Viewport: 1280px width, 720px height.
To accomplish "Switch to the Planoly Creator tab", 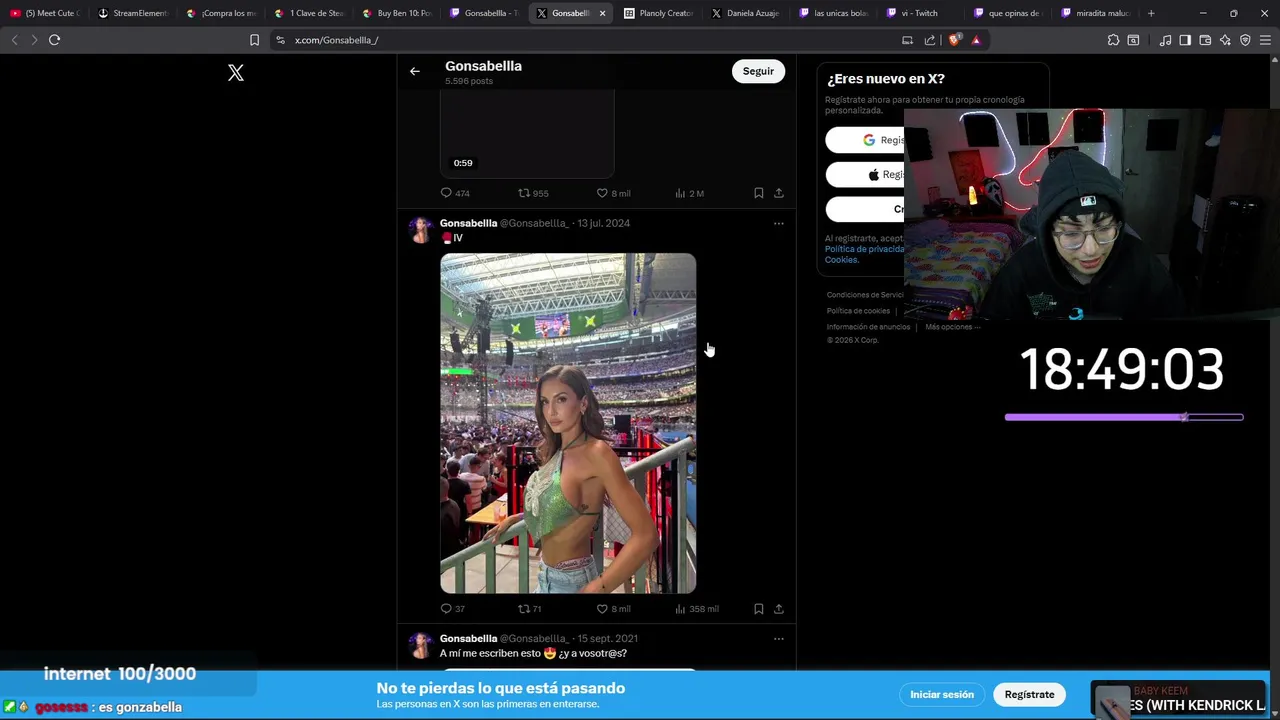I will pyautogui.click(x=659, y=13).
